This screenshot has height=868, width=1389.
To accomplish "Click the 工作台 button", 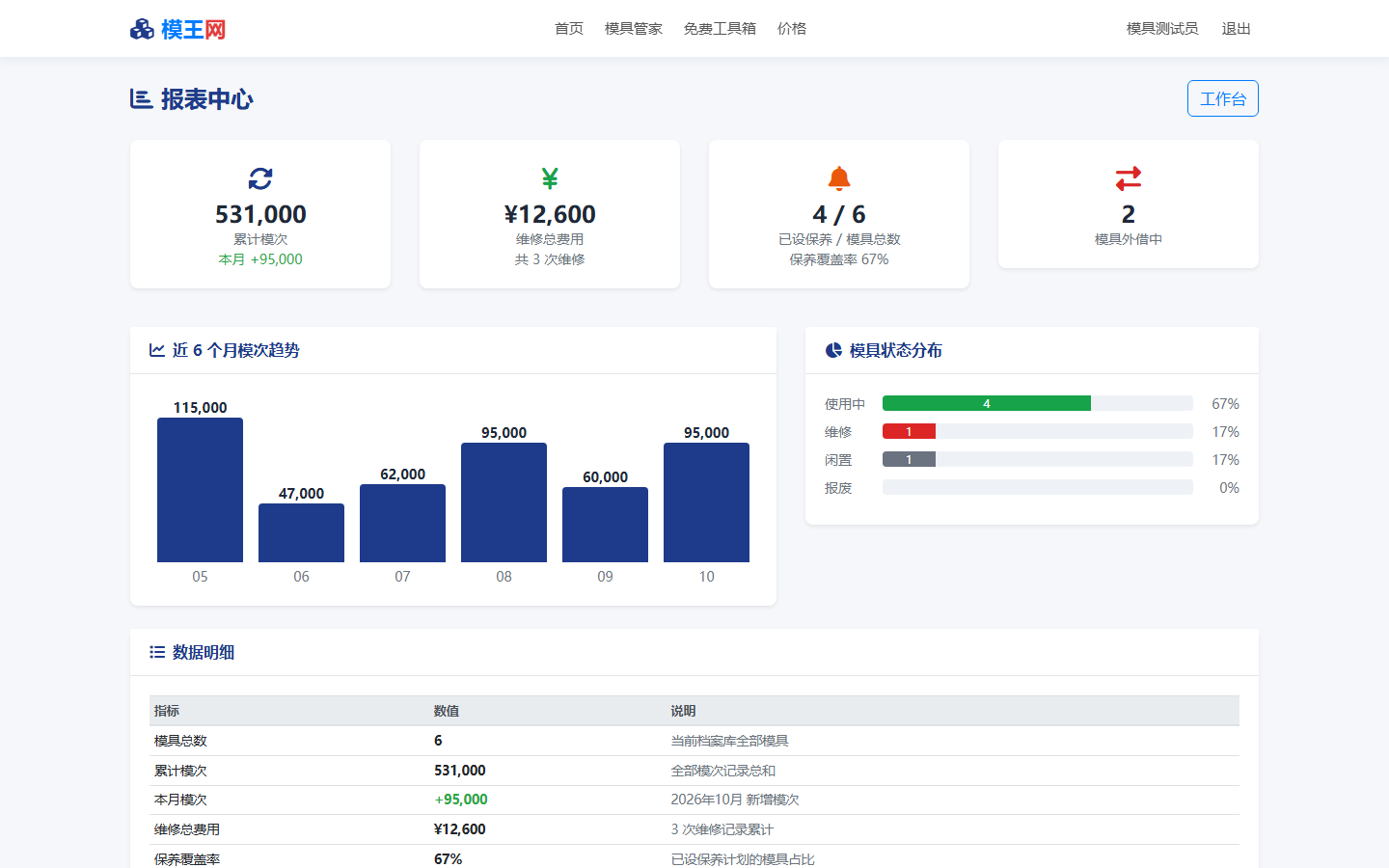I will pos(1223,98).
